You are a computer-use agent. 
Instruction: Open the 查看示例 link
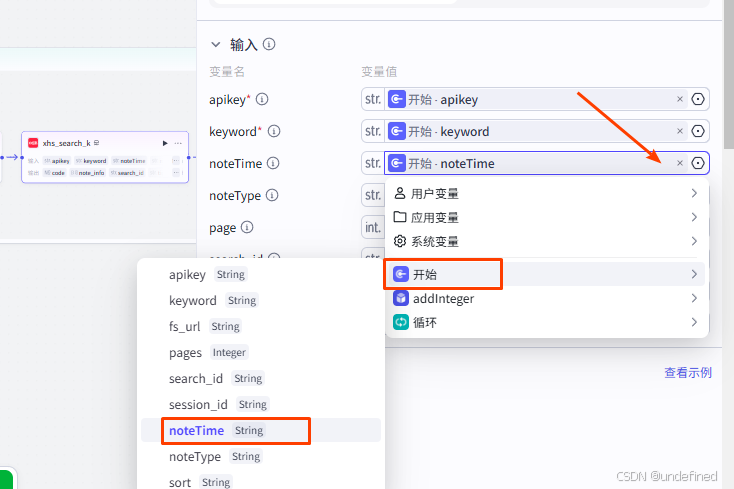pos(688,372)
